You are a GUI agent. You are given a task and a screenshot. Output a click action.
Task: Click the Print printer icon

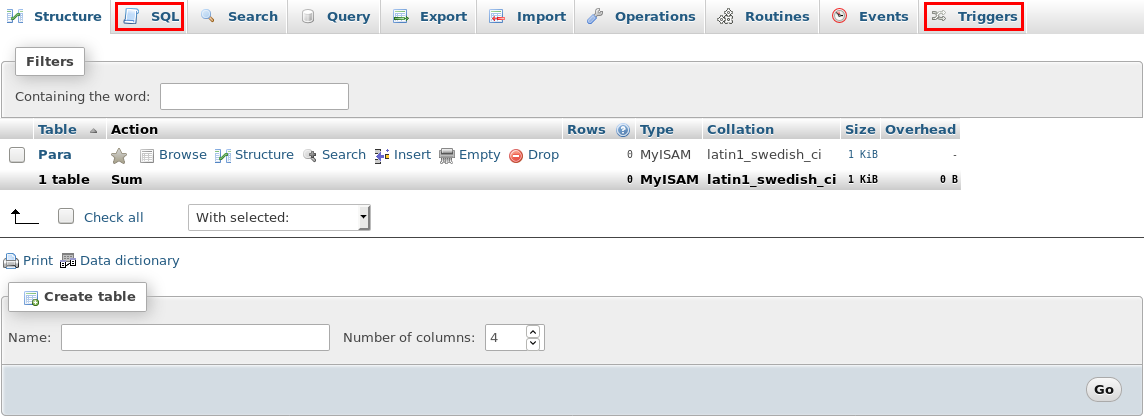click(x=11, y=261)
